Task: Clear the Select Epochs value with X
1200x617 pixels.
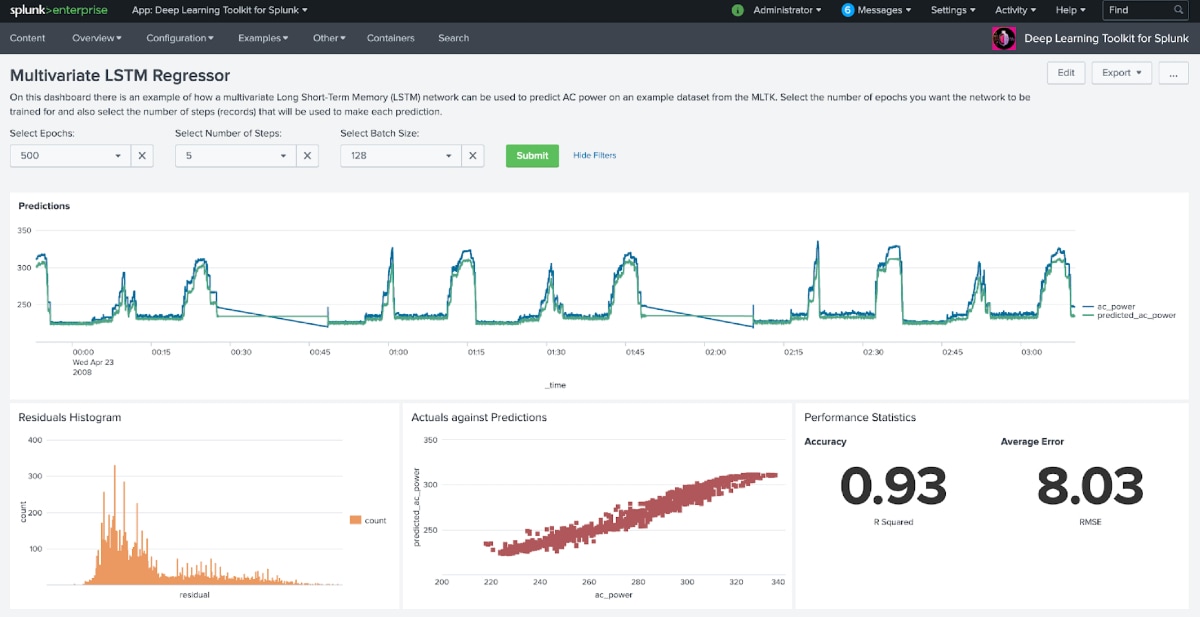Action: (142, 156)
